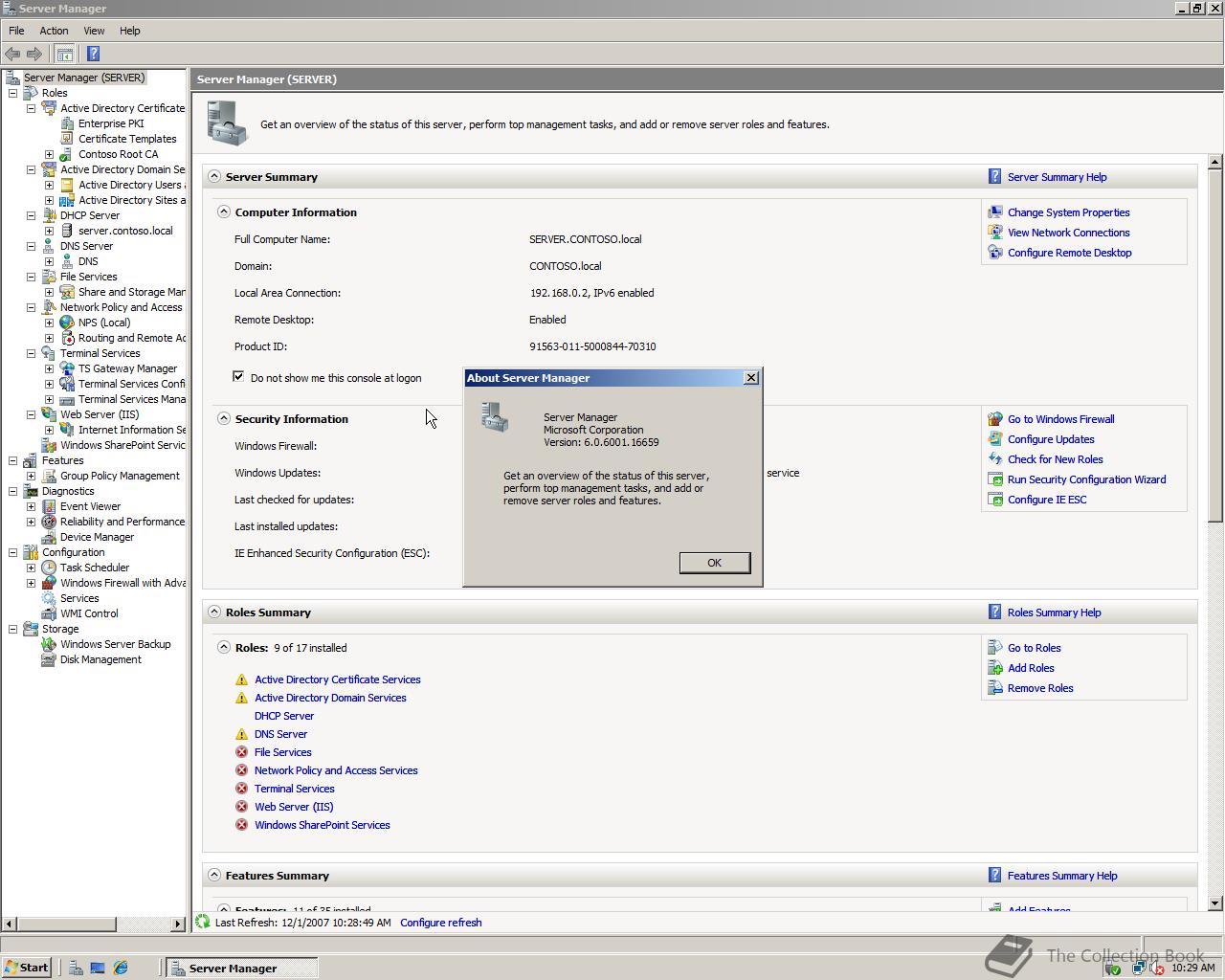
Task: Collapse the Server Summary section
Action: (x=214, y=176)
